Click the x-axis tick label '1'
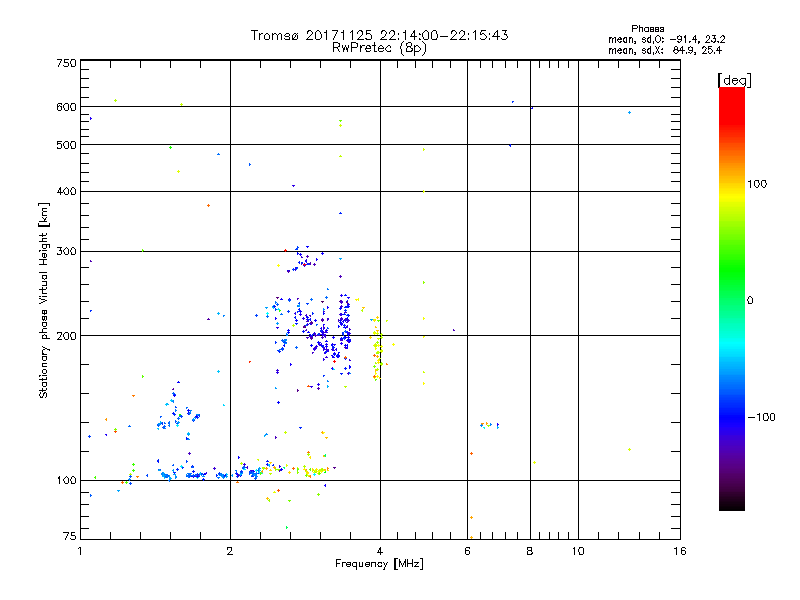The height and width of the screenshot is (600, 800). tap(81, 551)
